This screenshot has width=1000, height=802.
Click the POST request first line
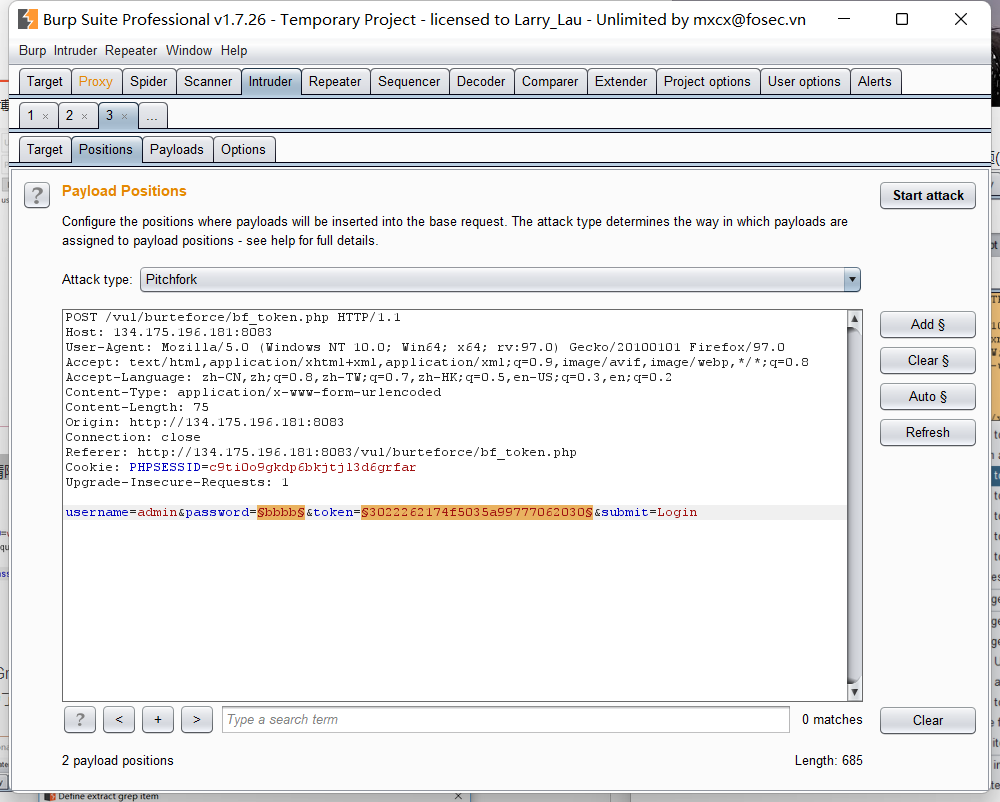[233, 317]
